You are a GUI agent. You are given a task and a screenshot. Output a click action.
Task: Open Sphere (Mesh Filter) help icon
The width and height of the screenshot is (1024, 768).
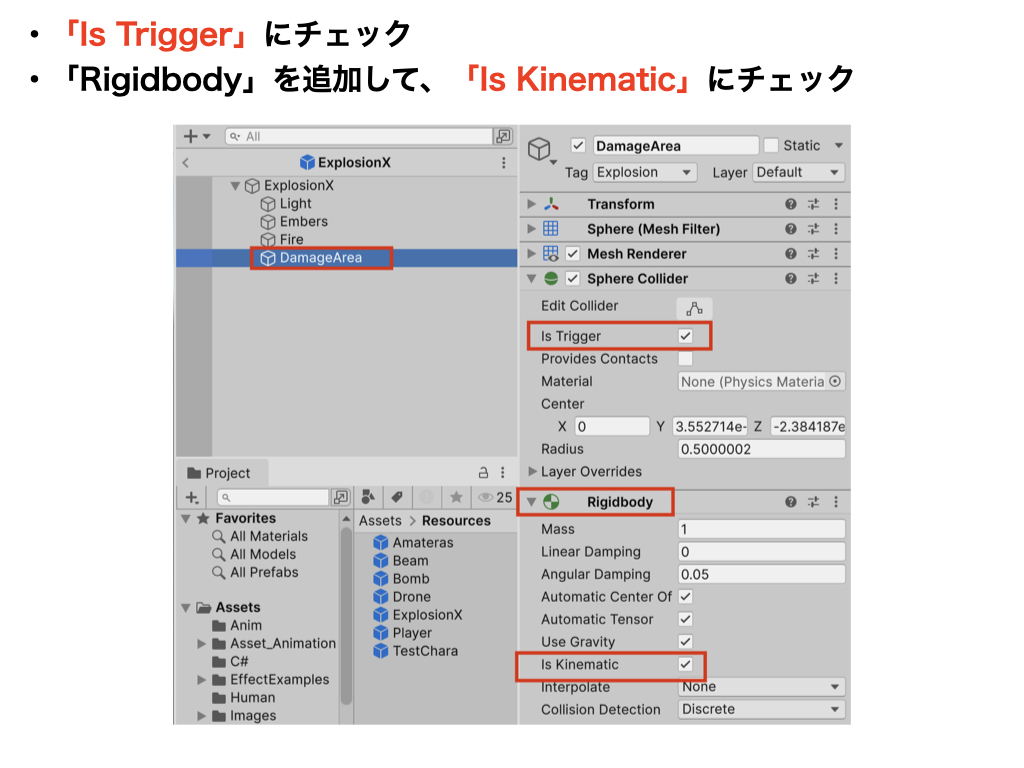point(791,229)
